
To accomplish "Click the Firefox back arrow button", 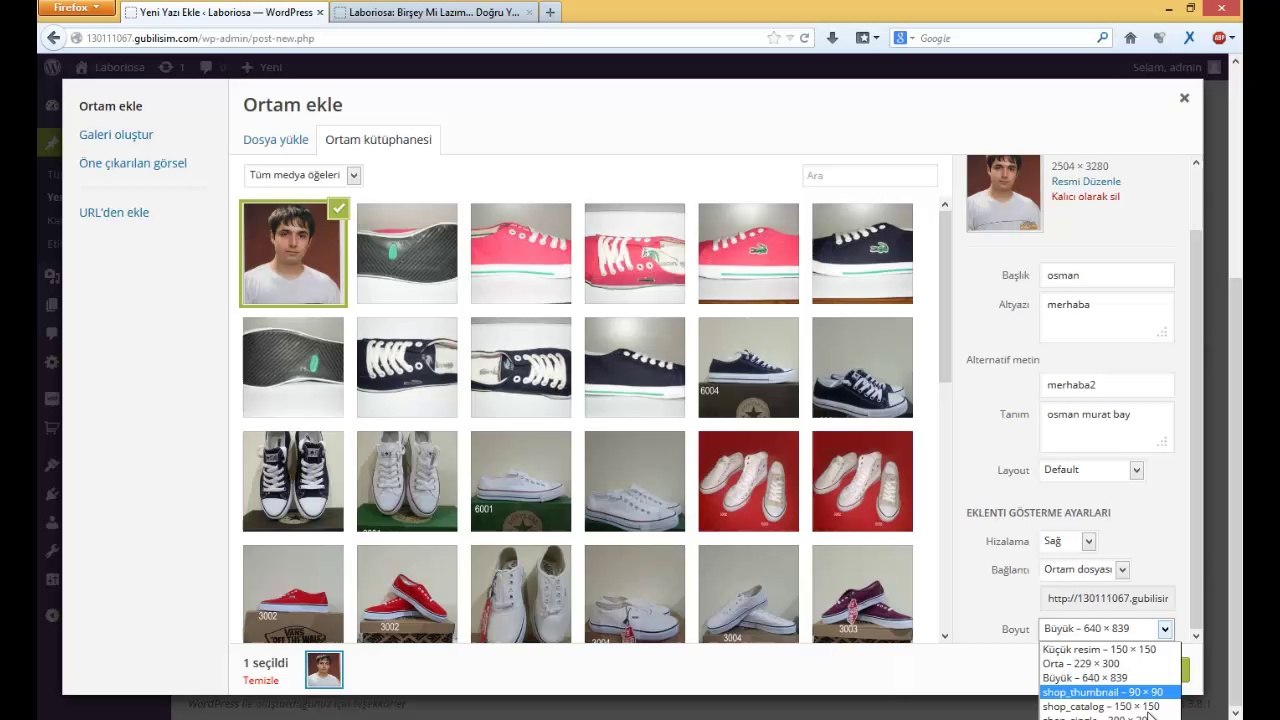I will click(x=53, y=38).
